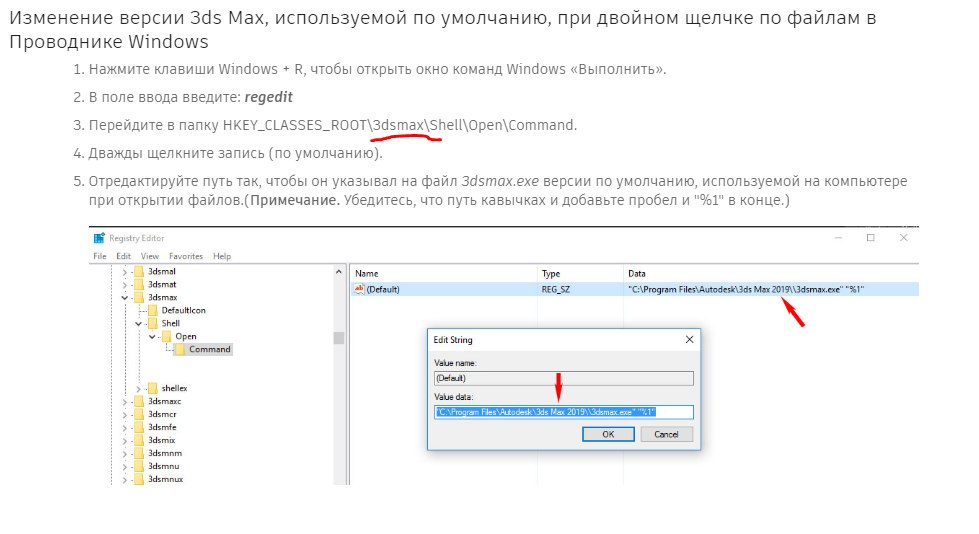
Task: Select the shellex folder icon
Action: pyautogui.click(x=152, y=388)
